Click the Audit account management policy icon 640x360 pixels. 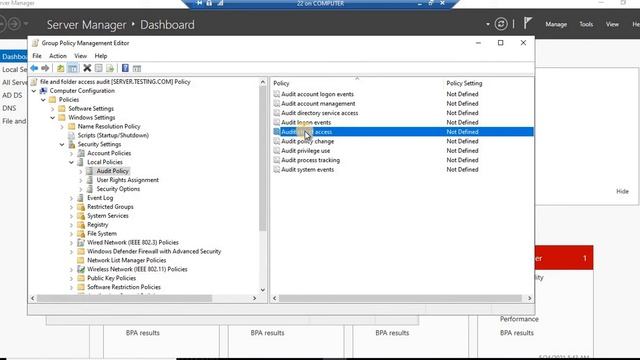276,103
